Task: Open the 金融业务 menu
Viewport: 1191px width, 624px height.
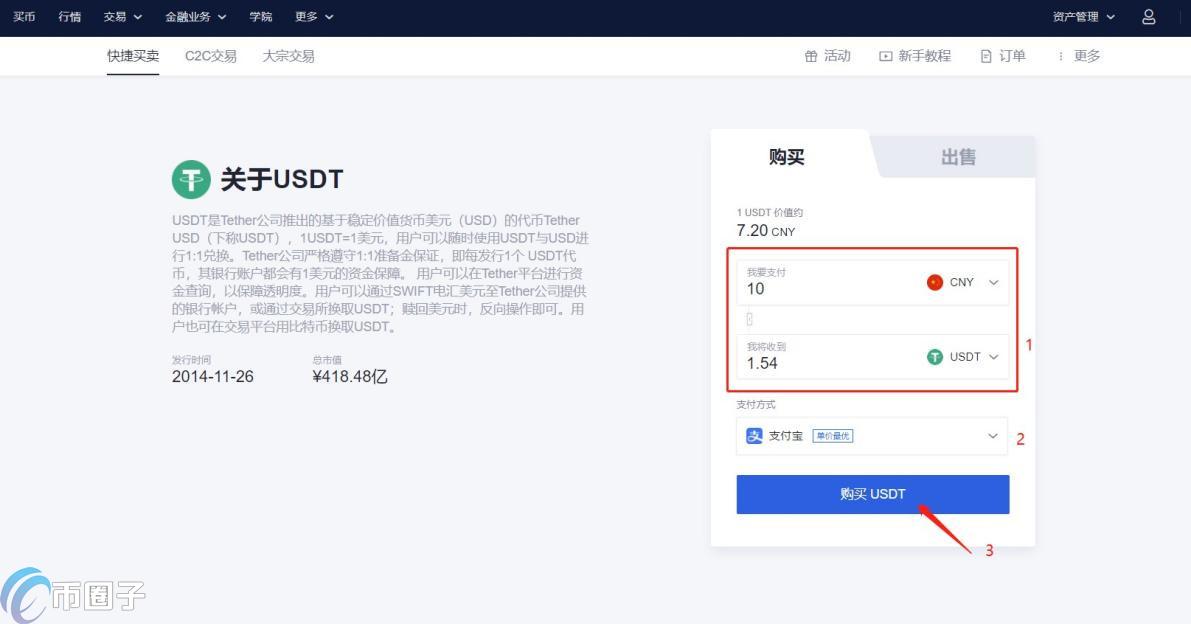Action: click(189, 16)
